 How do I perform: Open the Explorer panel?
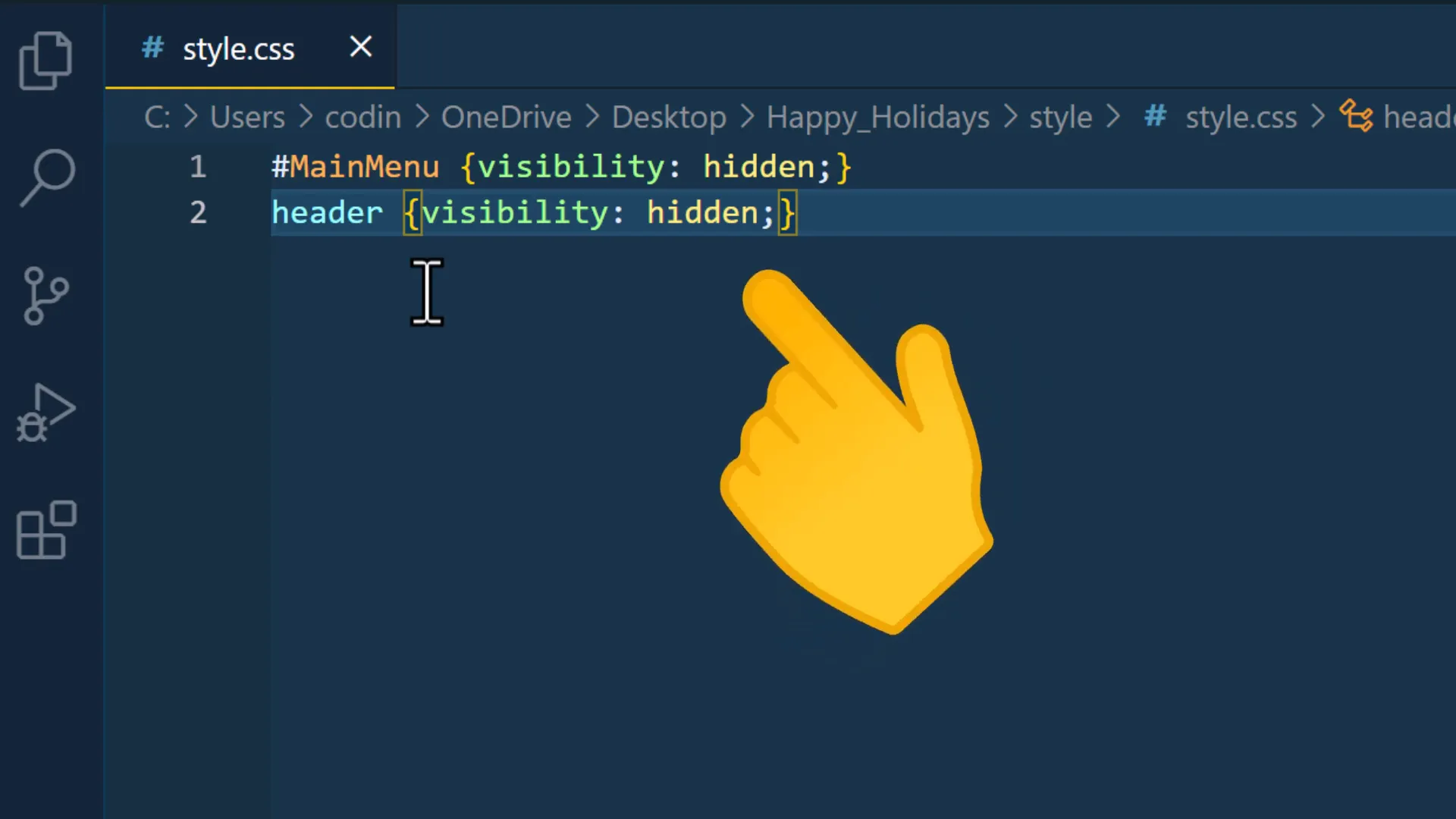click(45, 59)
